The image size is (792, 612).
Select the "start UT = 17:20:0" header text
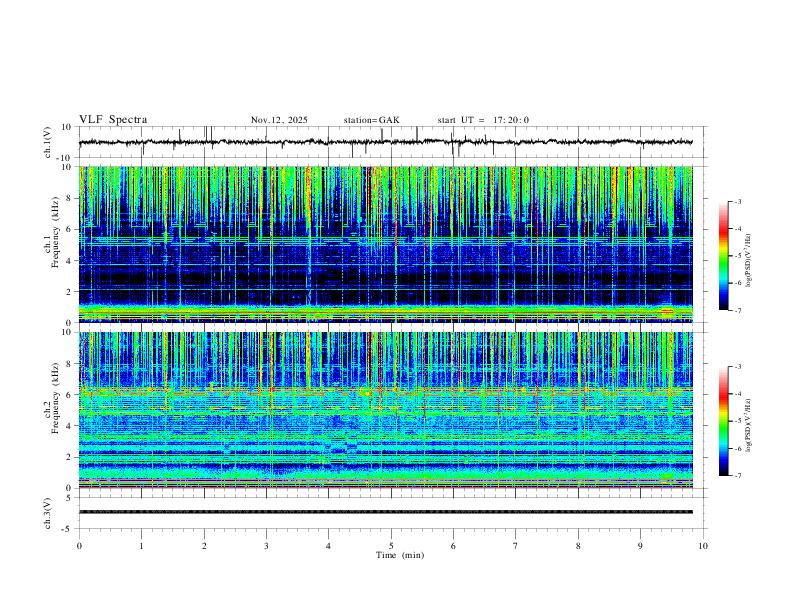483,120
